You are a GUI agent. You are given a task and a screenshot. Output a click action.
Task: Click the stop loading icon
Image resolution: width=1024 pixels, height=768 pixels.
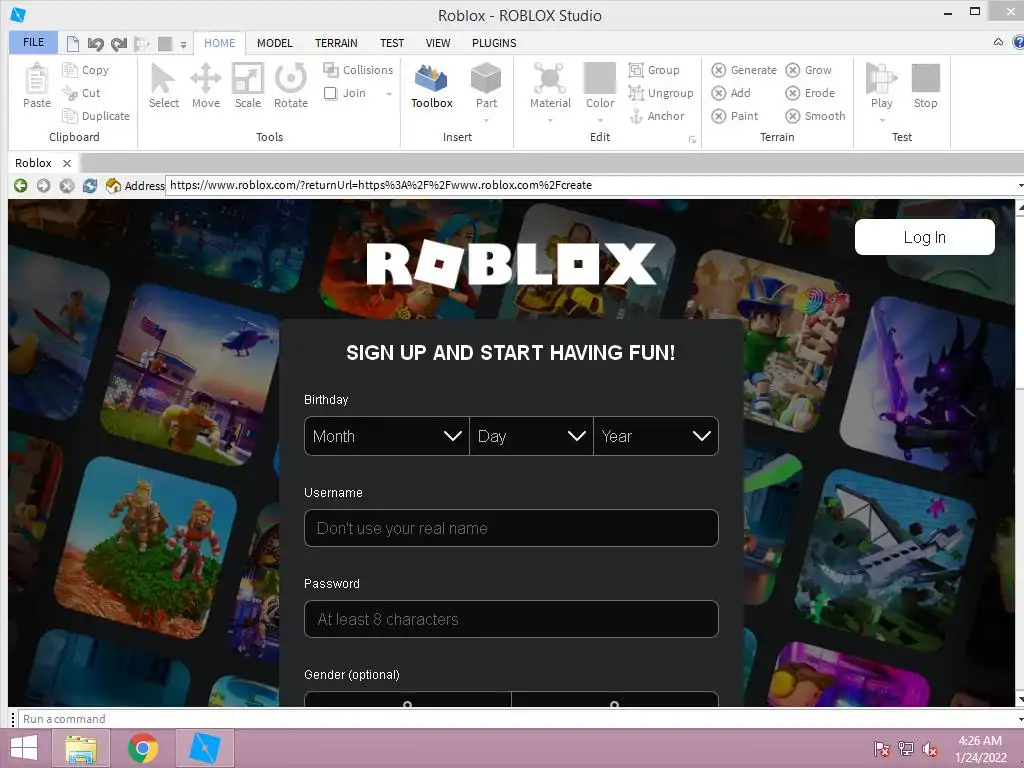pos(67,185)
